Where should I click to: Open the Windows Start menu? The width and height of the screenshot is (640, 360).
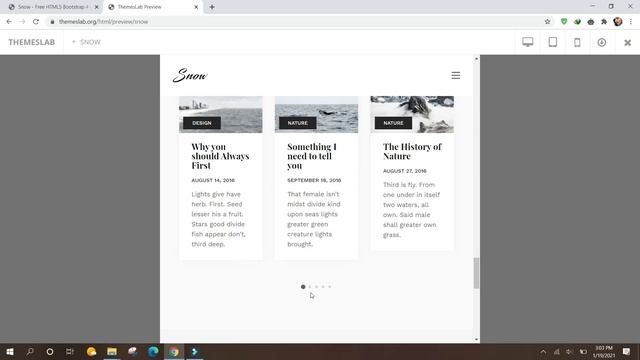pos(10,351)
